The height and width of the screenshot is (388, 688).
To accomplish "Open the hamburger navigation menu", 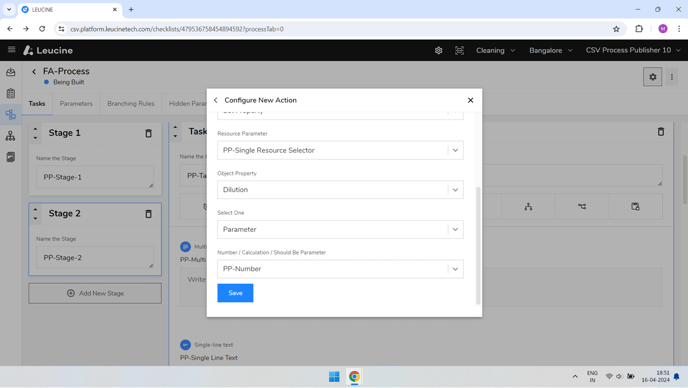I will coord(11,50).
